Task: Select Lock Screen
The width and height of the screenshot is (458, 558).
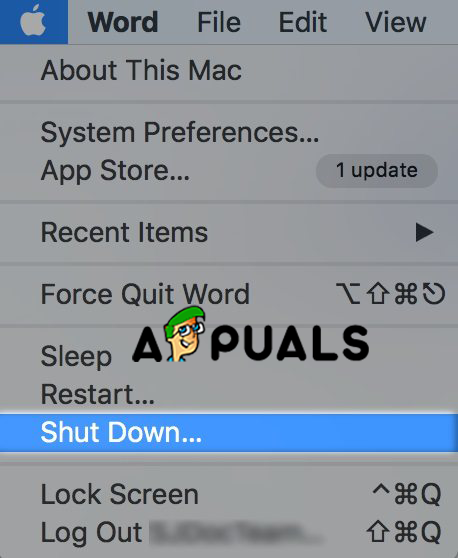Action: pos(229,494)
